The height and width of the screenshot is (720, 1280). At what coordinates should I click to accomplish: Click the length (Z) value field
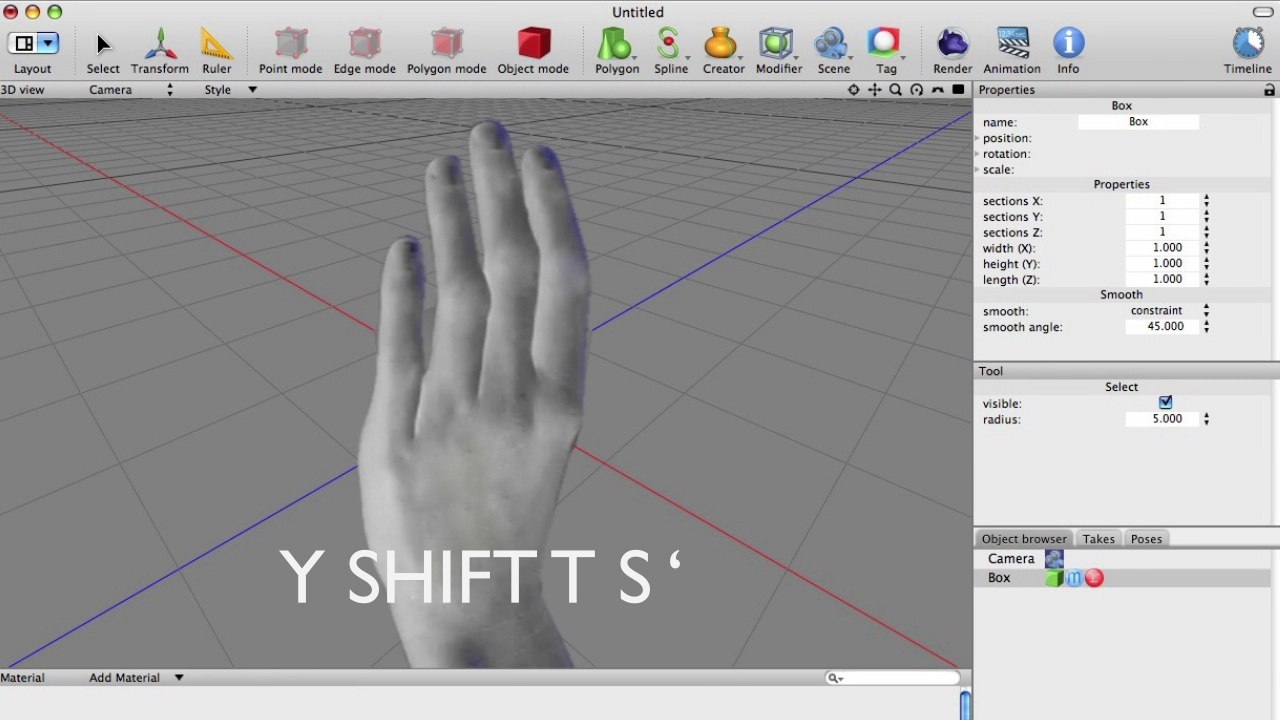point(1162,279)
